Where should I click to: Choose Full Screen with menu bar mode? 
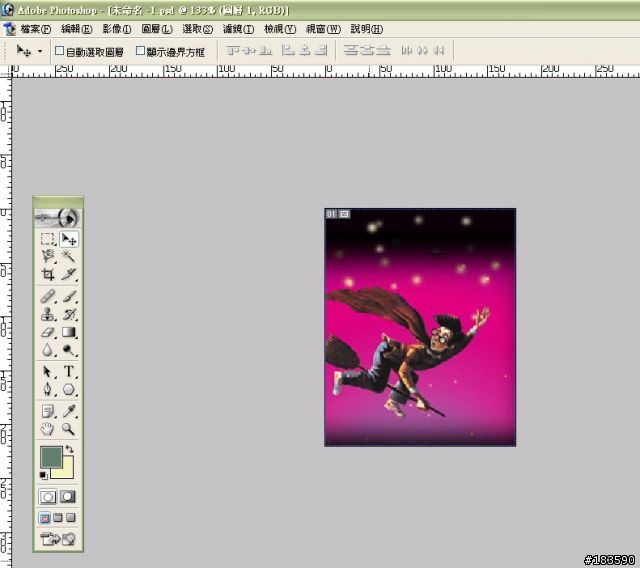[58, 518]
